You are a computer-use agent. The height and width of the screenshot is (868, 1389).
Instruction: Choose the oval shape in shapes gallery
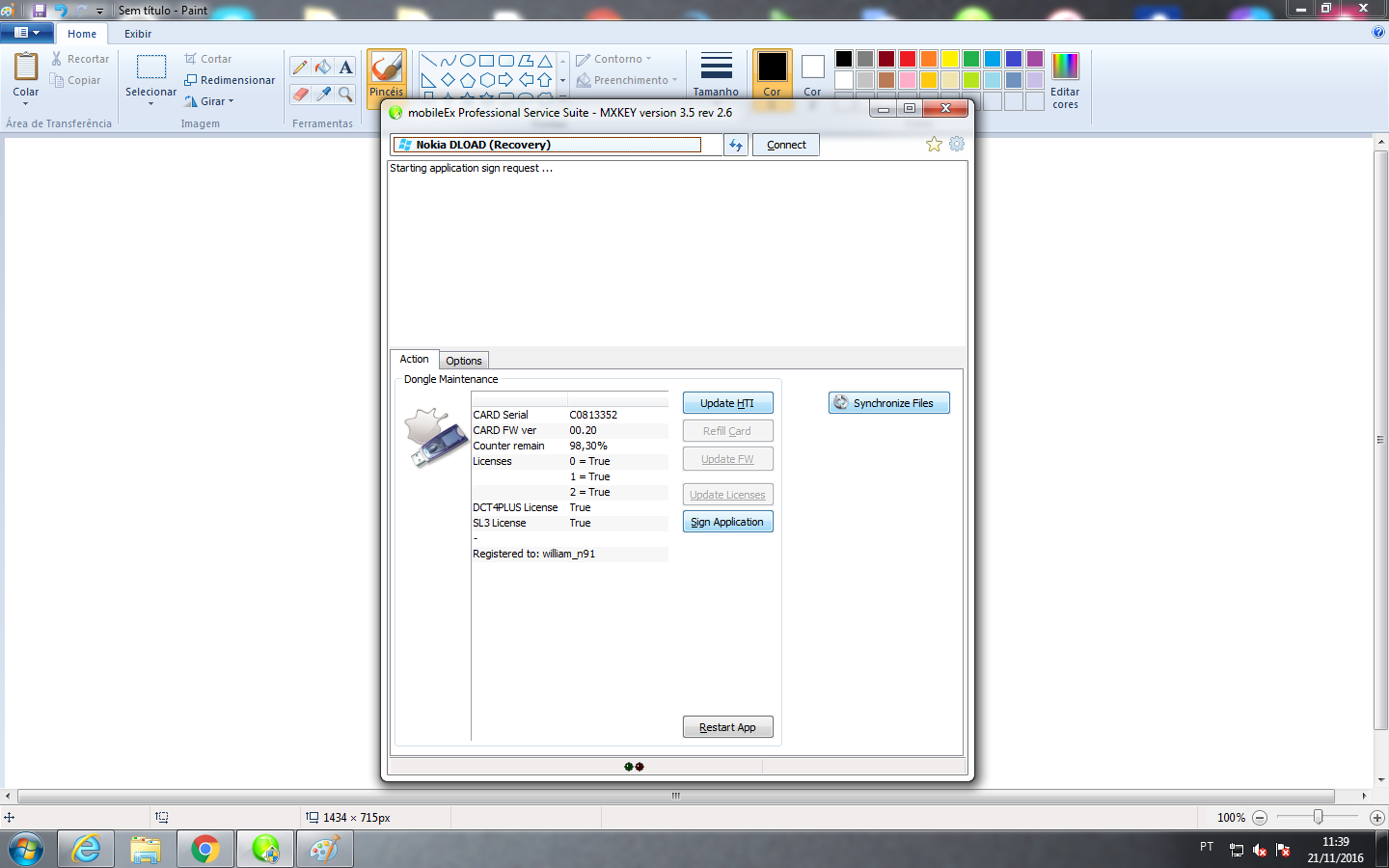467,60
